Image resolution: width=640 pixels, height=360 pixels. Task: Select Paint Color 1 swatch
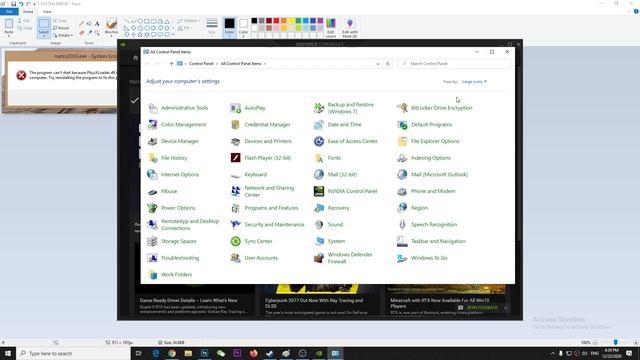point(229,27)
